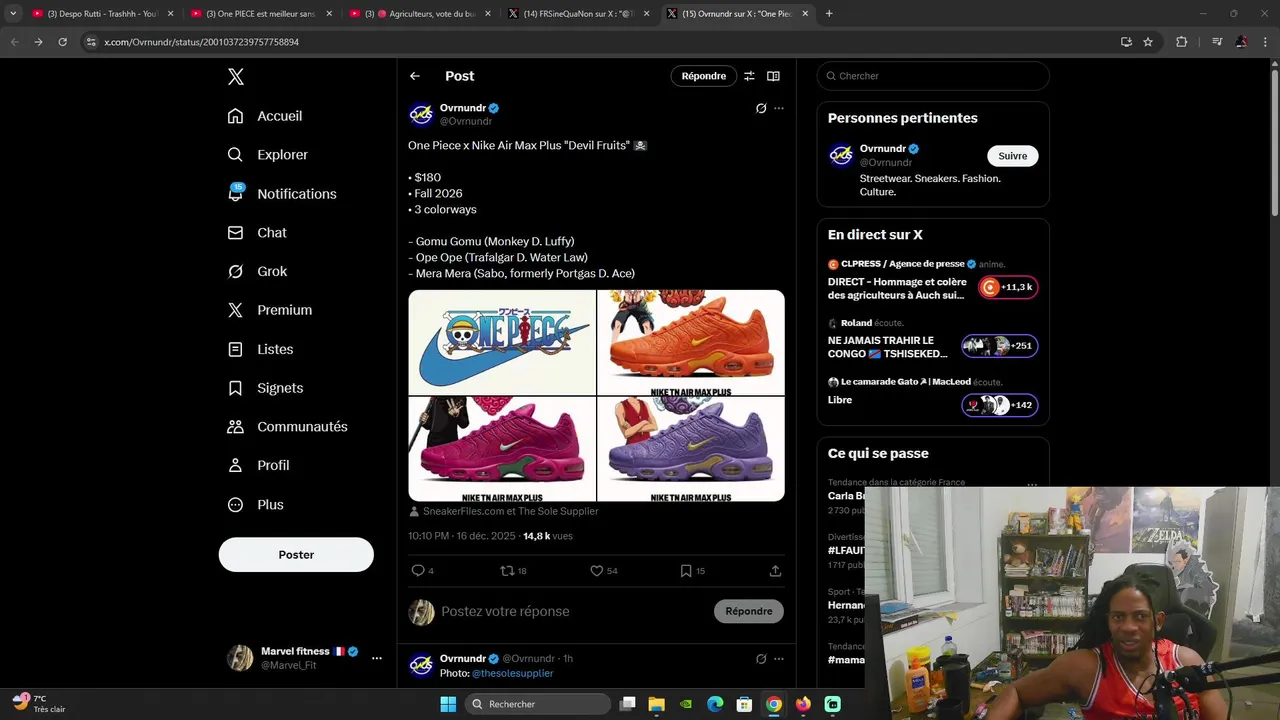Open @thesolesupplier mention link
This screenshot has height=720, width=1280.
click(513, 674)
